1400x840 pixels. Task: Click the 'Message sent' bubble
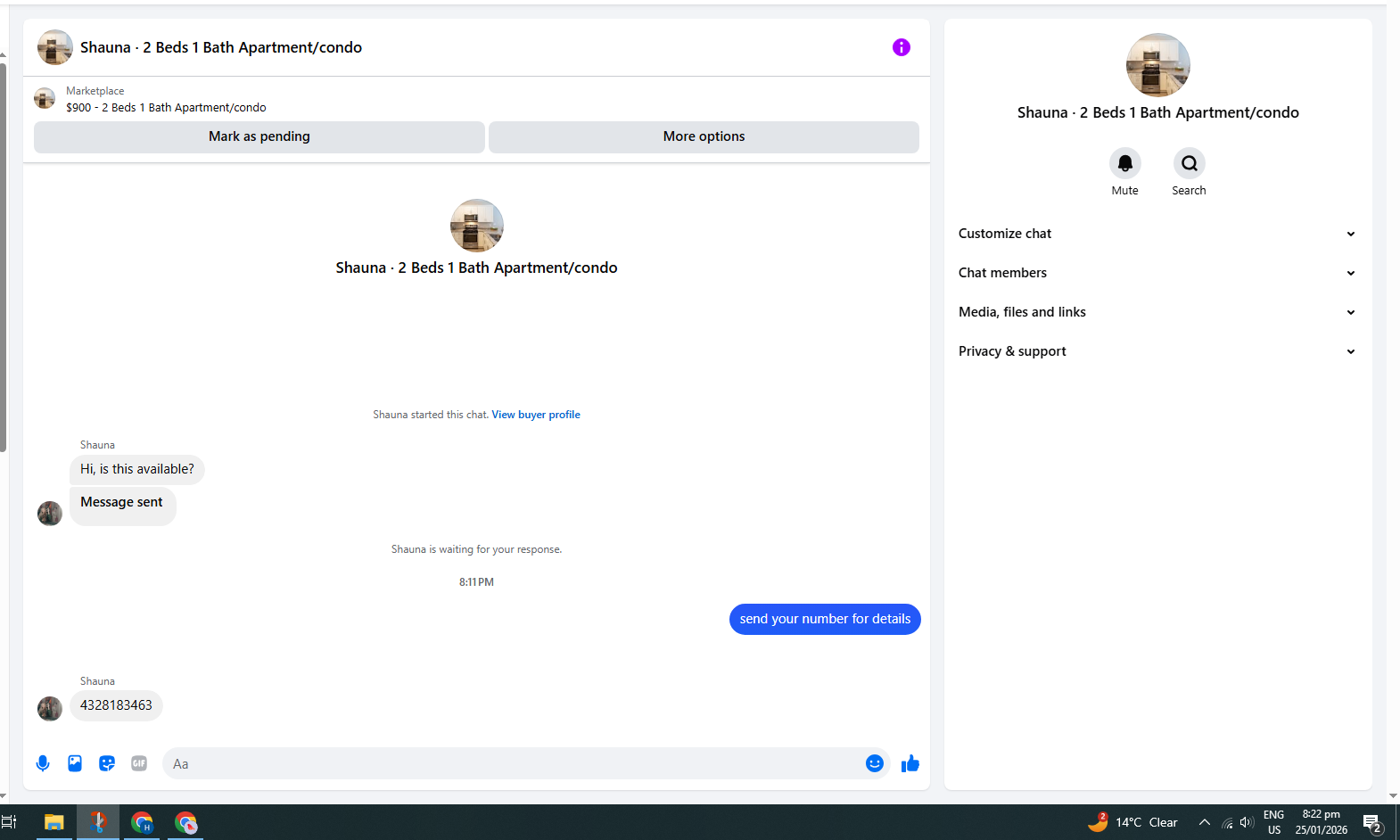point(123,506)
